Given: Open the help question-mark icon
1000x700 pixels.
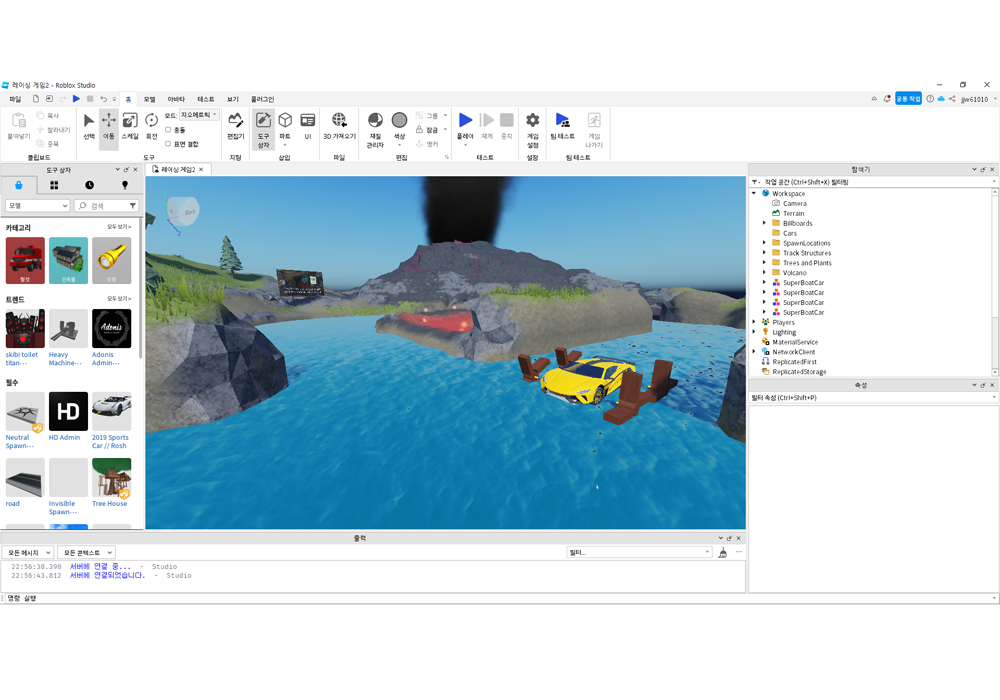Looking at the screenshot, I should (x=930, y=99).
